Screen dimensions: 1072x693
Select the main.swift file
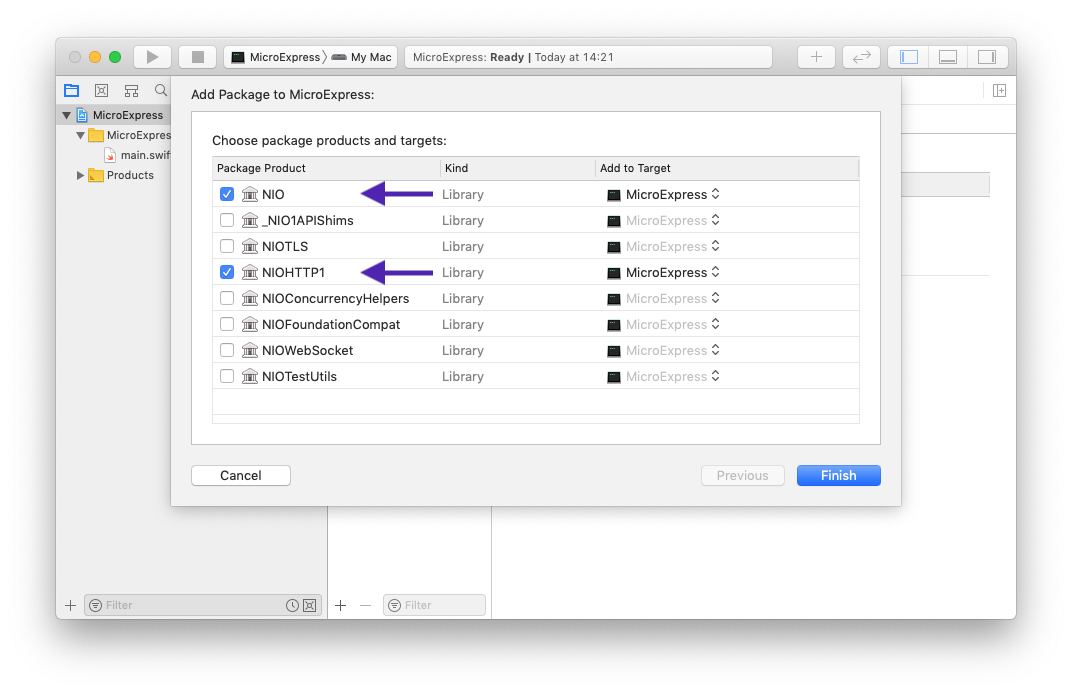[137, 155]
